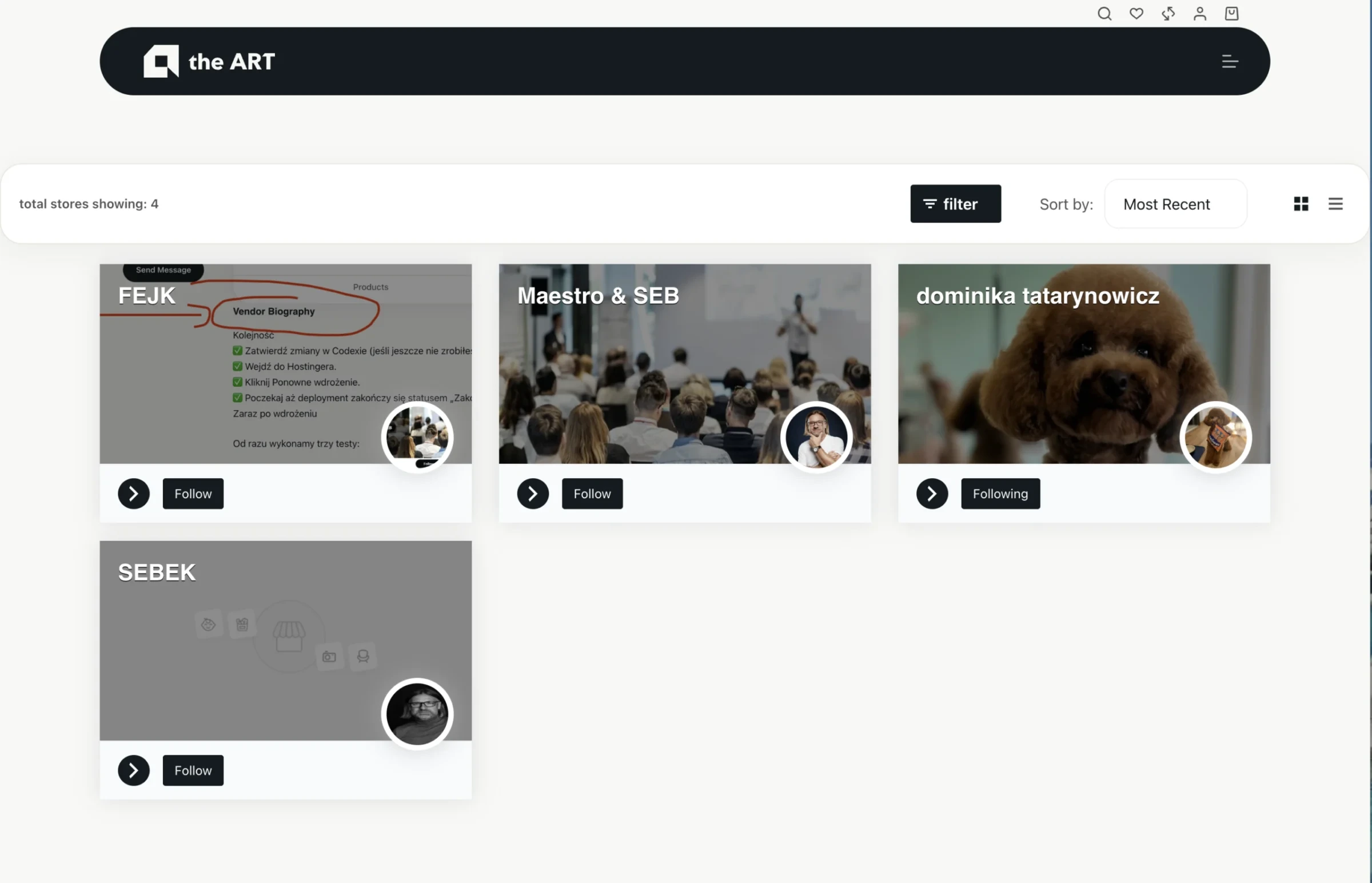The width and height of the screenshot is (1372, 883).
Task: Open dominika tatarynowicz avatar image
Action: [1215, 437]
